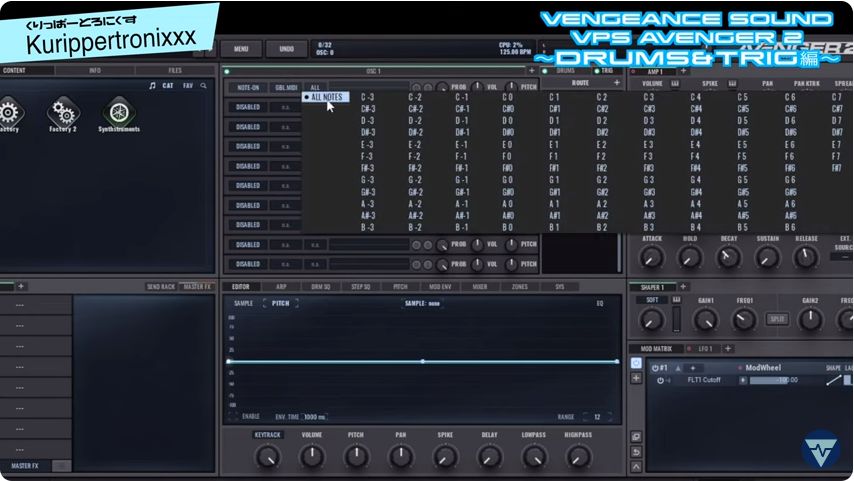This screenshot has width=854, height=481.
Task: Open the Synthstruments preset bank icon
Action: pyautogui.click(x=119, y=112)
